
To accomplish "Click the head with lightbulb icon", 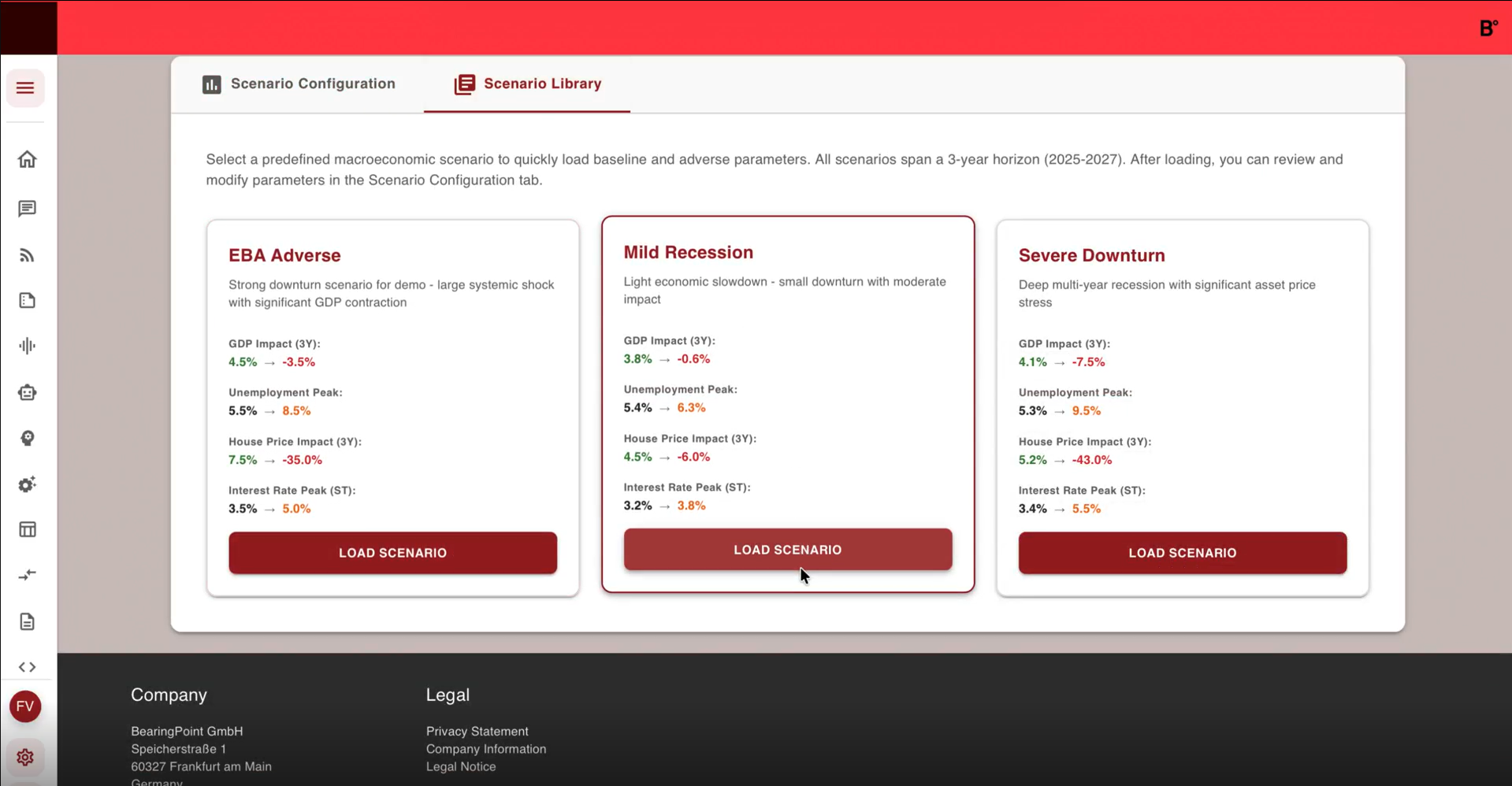I will tap(27, 439).
